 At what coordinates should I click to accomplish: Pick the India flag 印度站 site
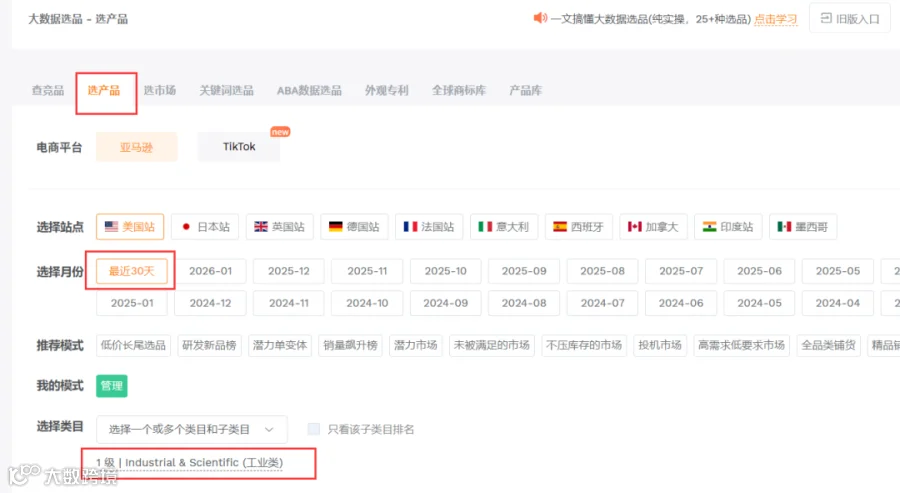pyautogui.click(x=728, y=227)
